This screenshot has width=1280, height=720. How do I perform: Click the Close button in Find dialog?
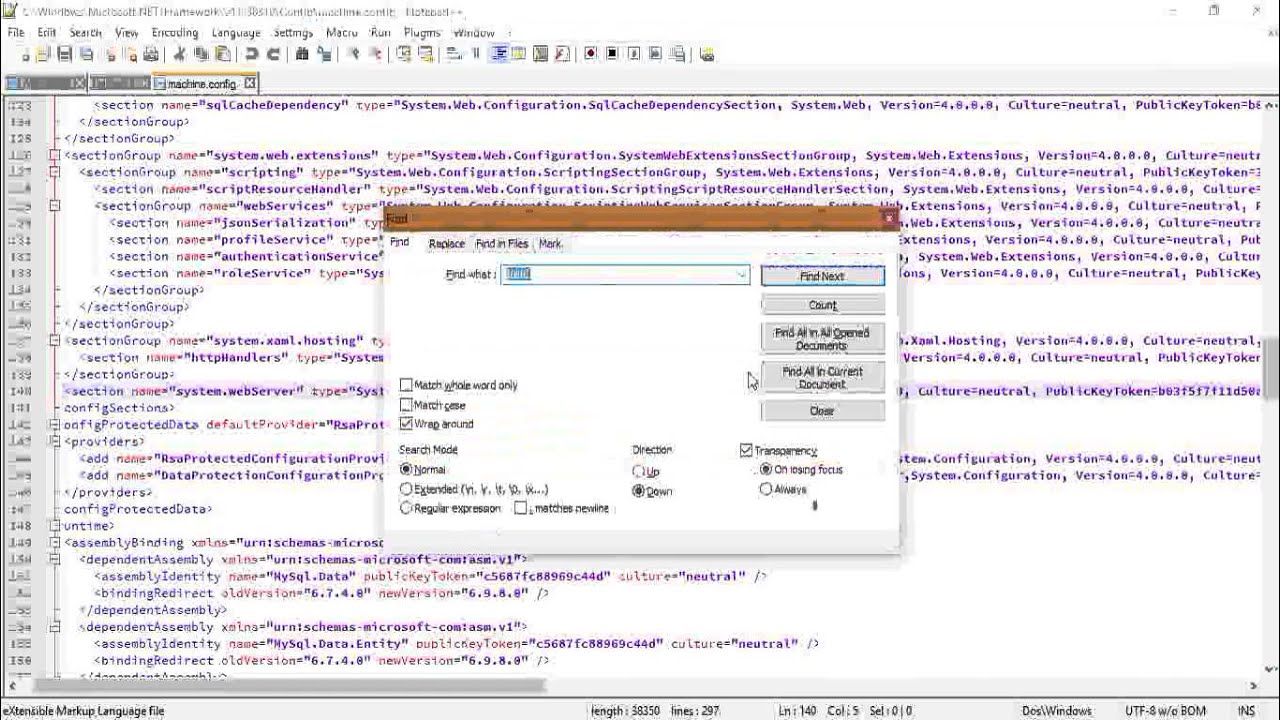(822, 411)
